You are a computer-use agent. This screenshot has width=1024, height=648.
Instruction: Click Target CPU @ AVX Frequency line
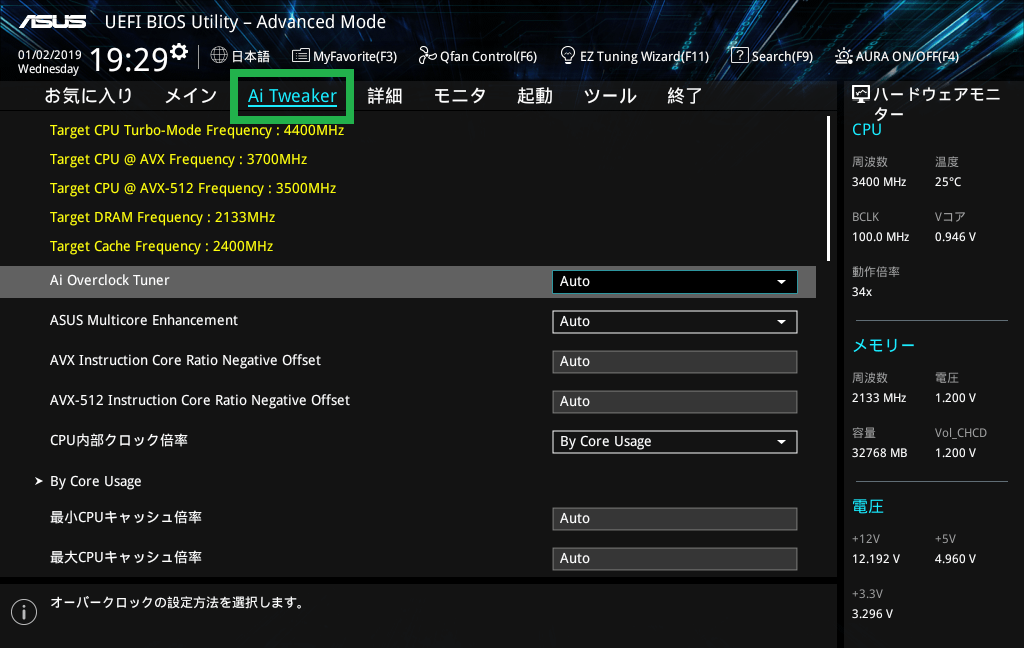click(178, 159)
